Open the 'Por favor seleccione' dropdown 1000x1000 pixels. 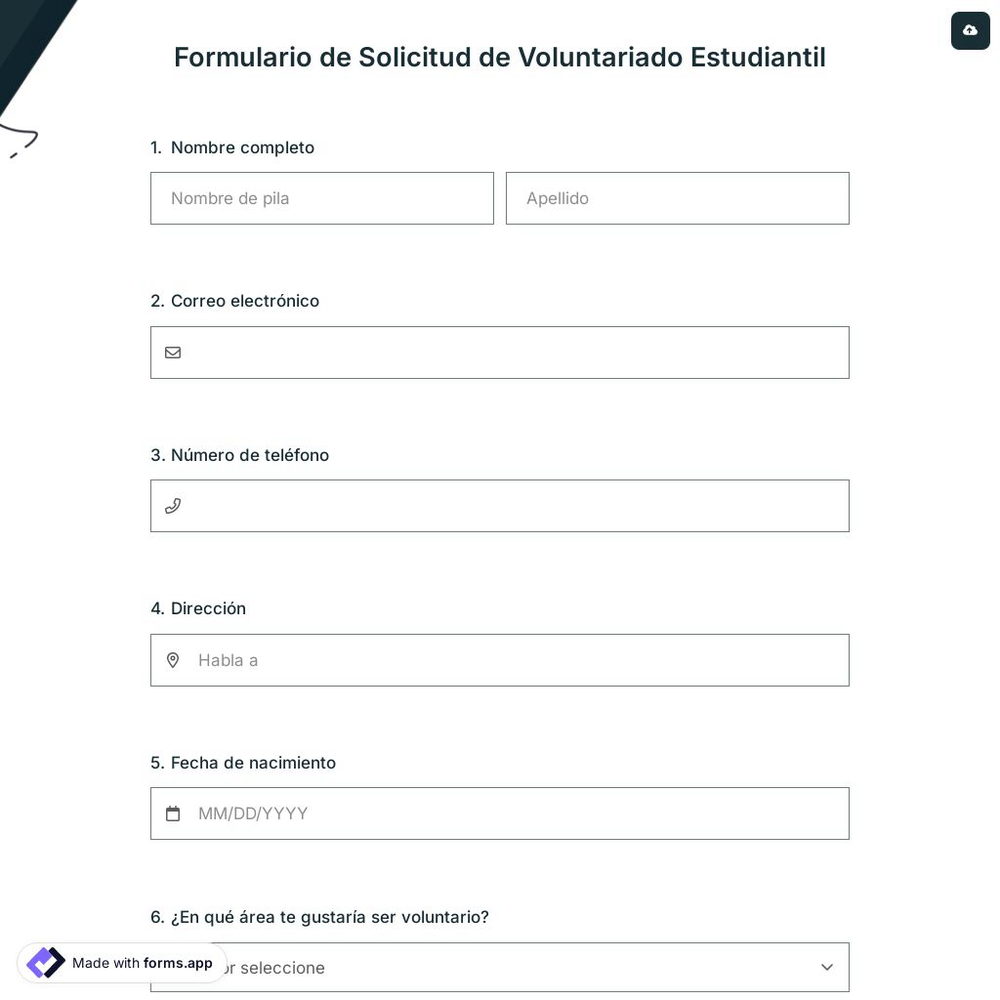pyautogui.click(x=500, y=967)
